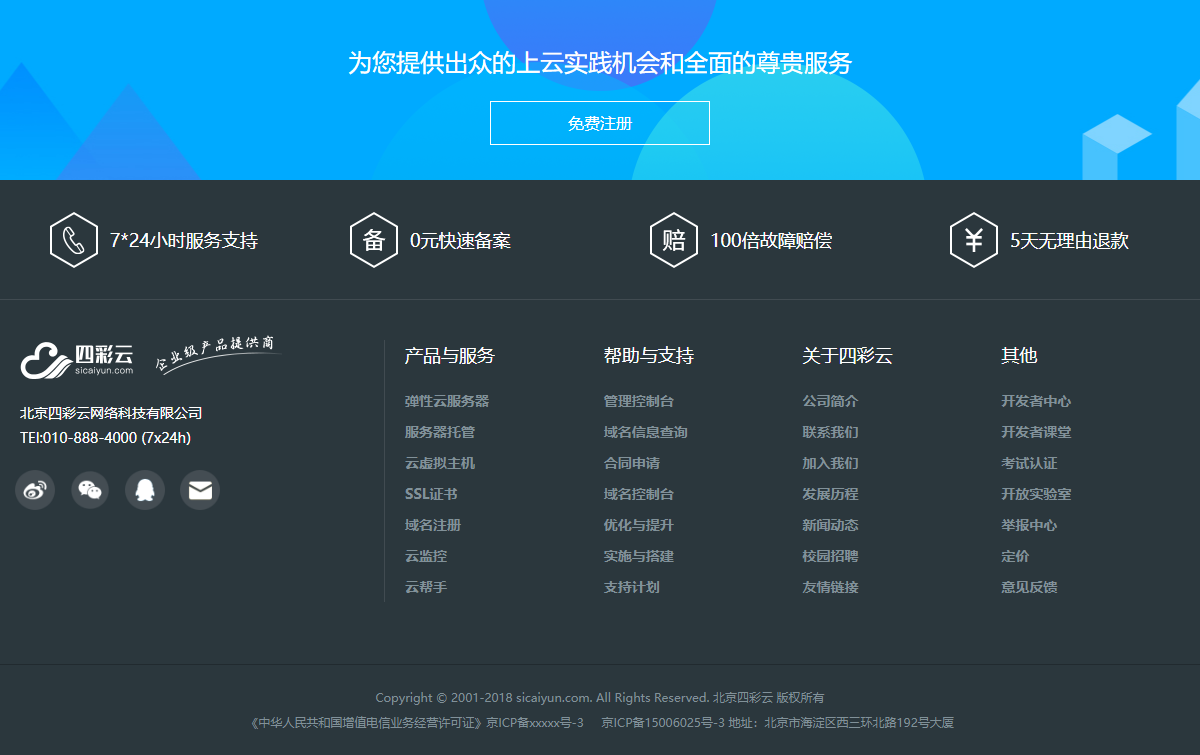Click the phone support hexagon icon
This screenshot has width=1200, height=755.
tap(73, 240)
